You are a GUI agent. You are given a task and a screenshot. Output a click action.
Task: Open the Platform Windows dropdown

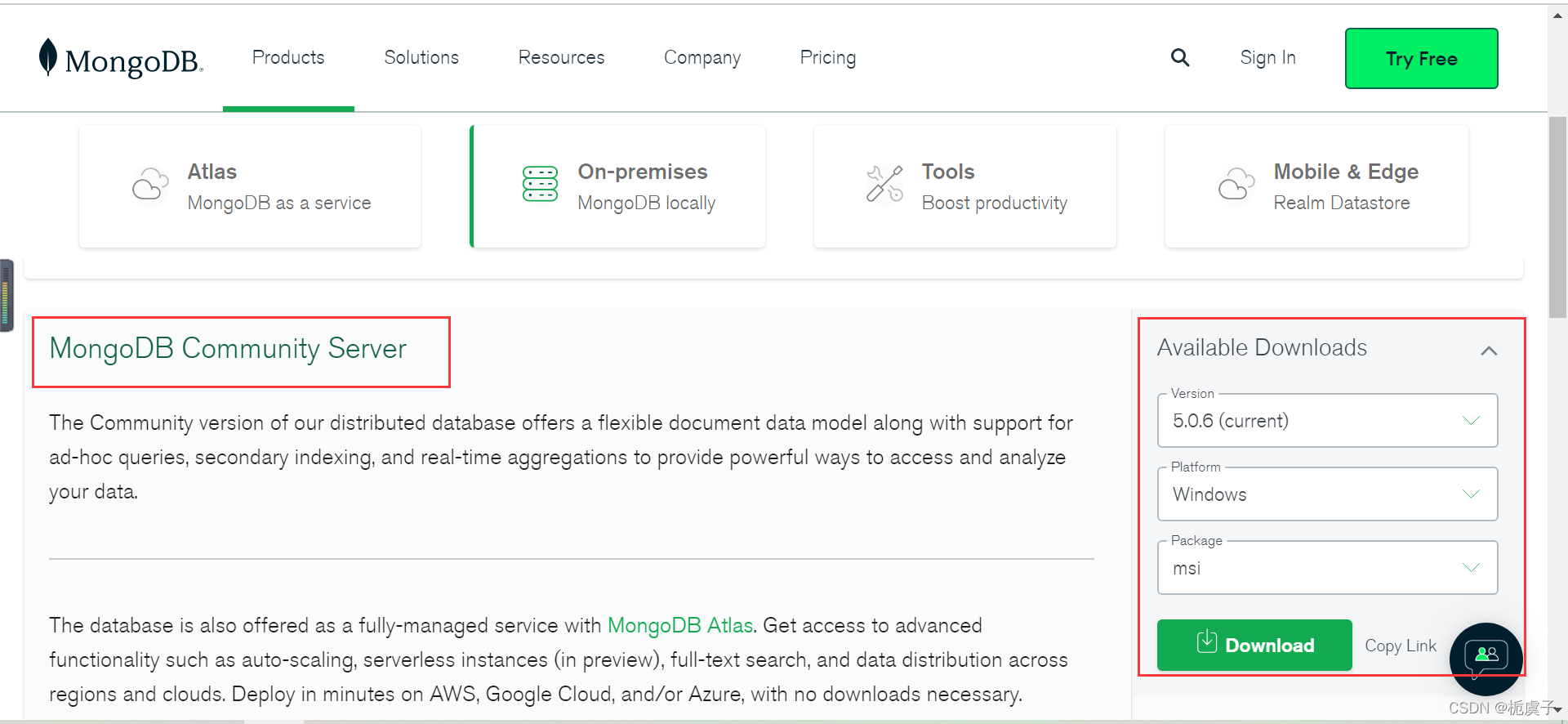pyautogui.click(x=1327, y=494)
